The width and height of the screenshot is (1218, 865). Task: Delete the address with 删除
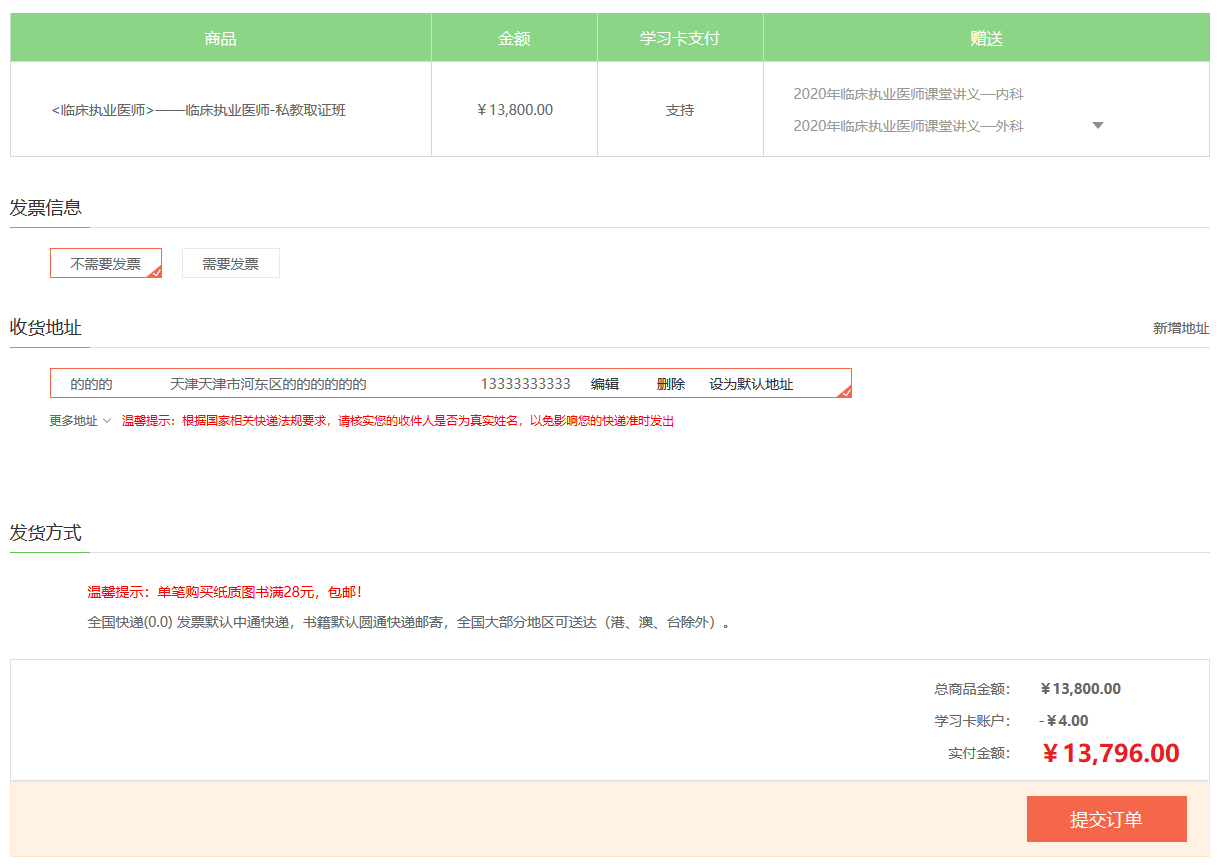click(671, 384)
